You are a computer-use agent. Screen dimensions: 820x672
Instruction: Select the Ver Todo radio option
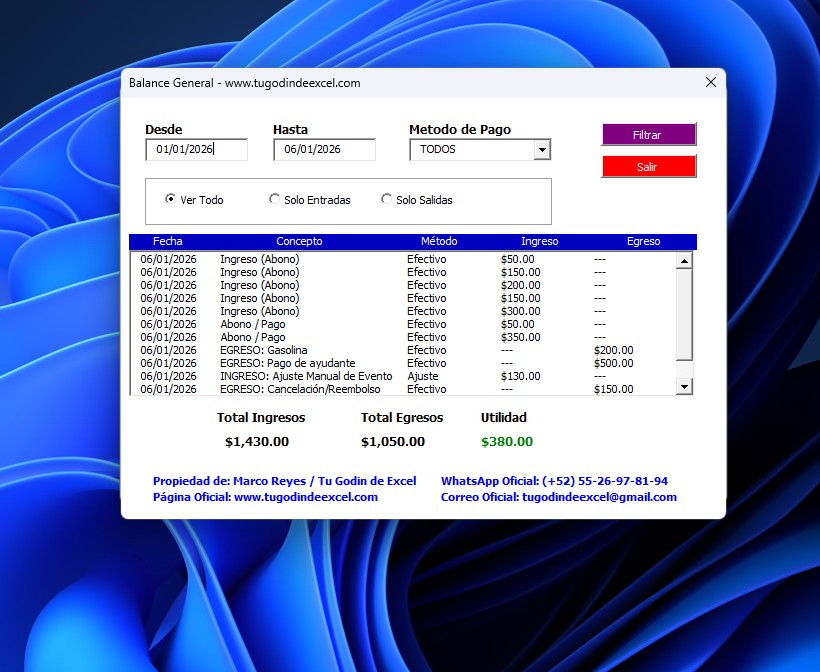[x=171, y=200]
